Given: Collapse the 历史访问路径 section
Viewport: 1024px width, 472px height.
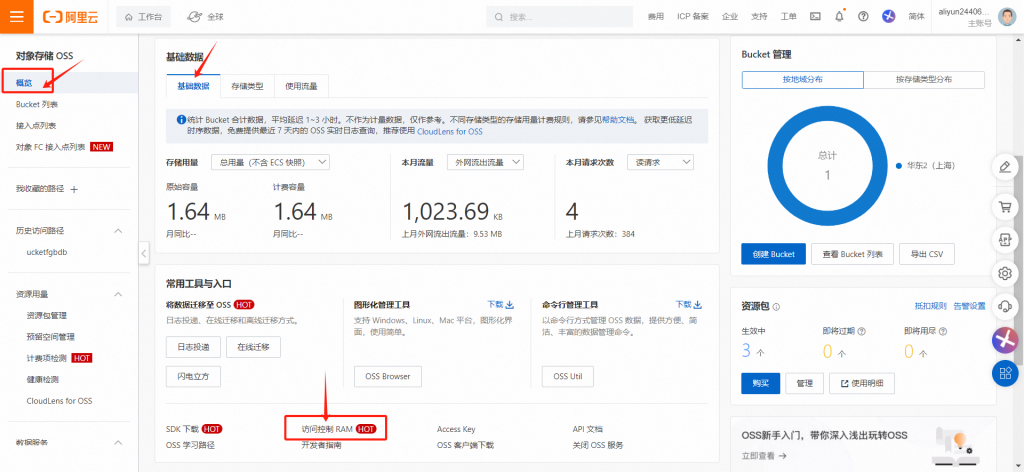Looking at the screenshot, I should tap(118, 230).
